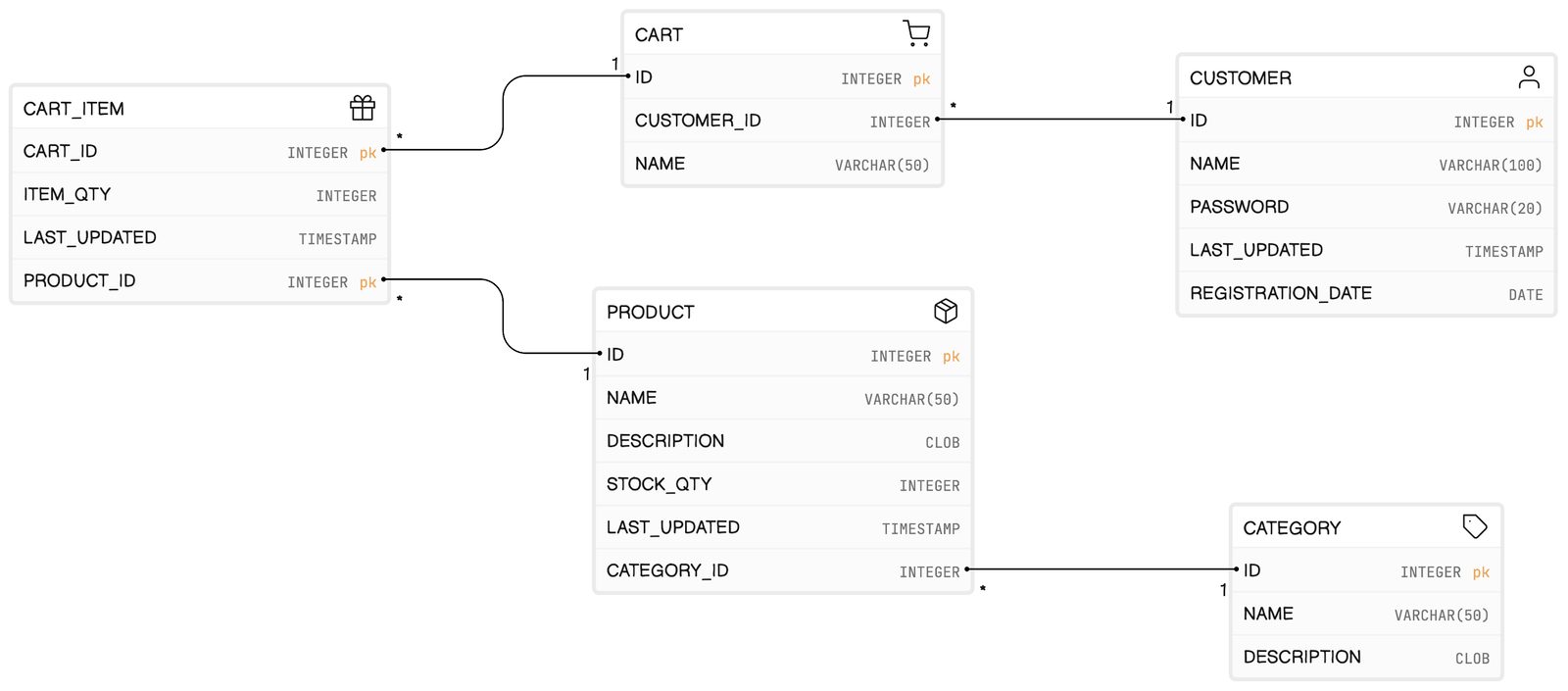Select the CATEGORY table title
This screenshot has height=691, width=1568.
1292,527
